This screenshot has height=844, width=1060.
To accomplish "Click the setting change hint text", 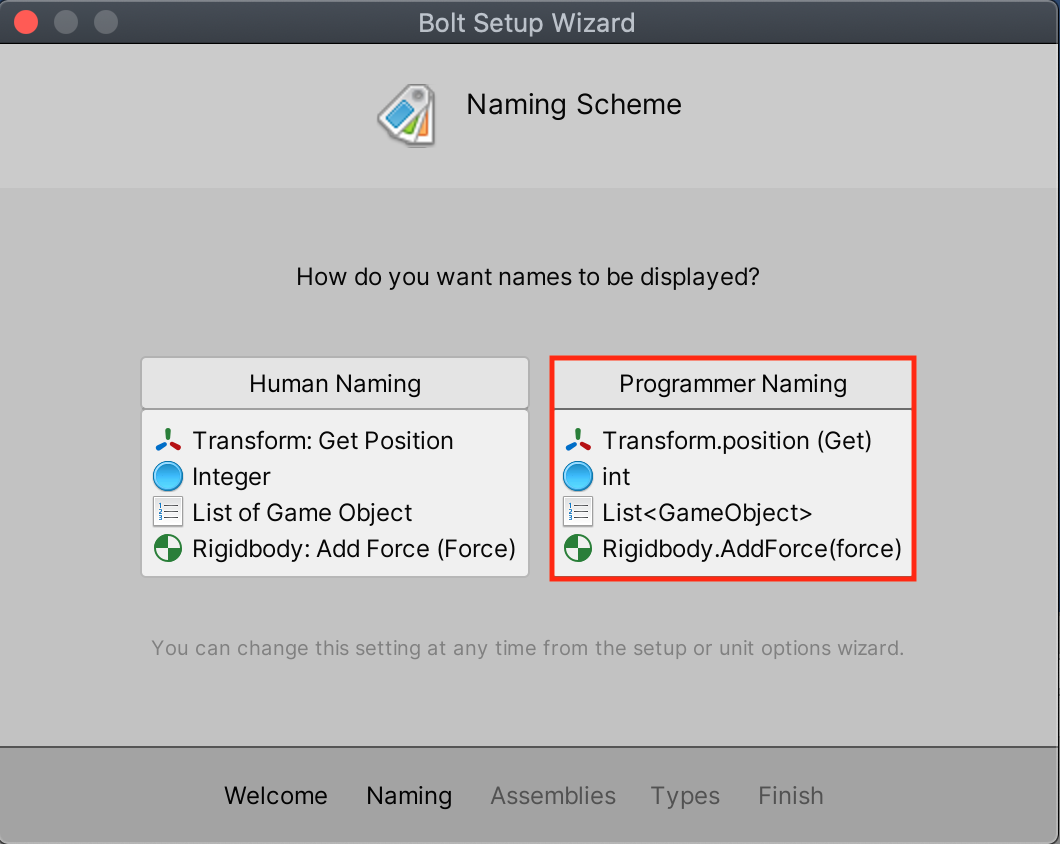I will (x=528, y=648).
